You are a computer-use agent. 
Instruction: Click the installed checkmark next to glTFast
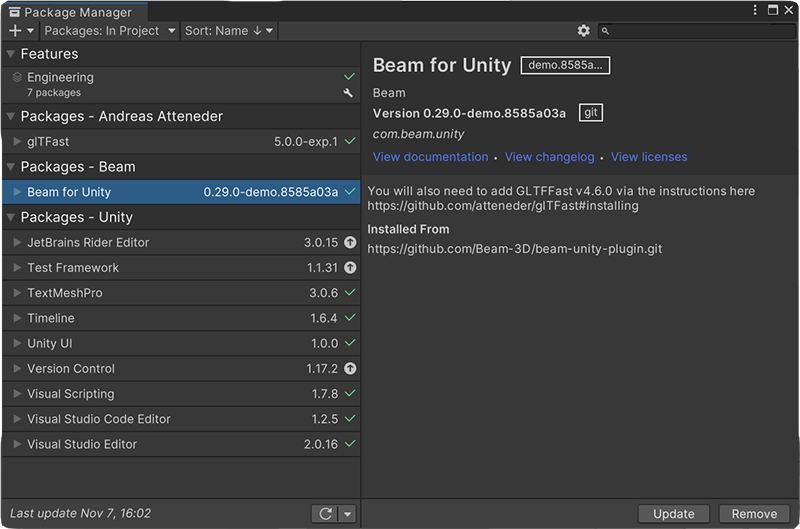350,142
